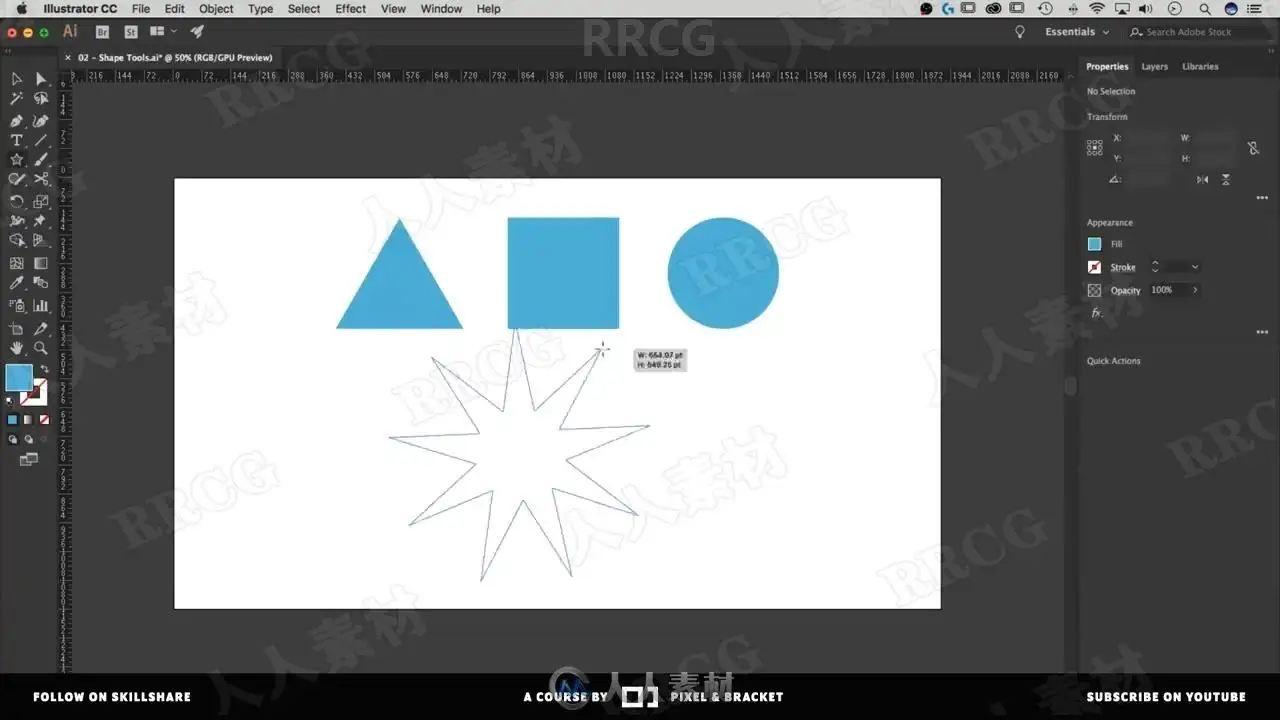The height and width of the screenshot is (720, 1280).
Task: Select the Width tool
Action: [17, 221]
